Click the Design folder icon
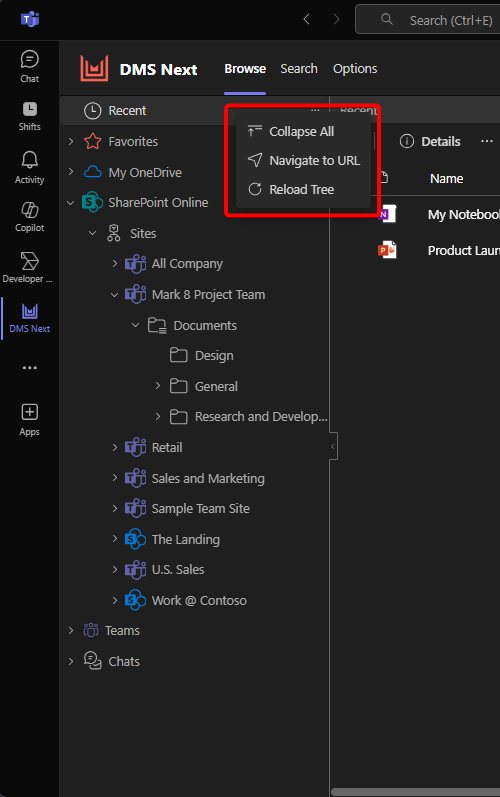Viewport: 500px width, 797px height. (x=178, y=355)
